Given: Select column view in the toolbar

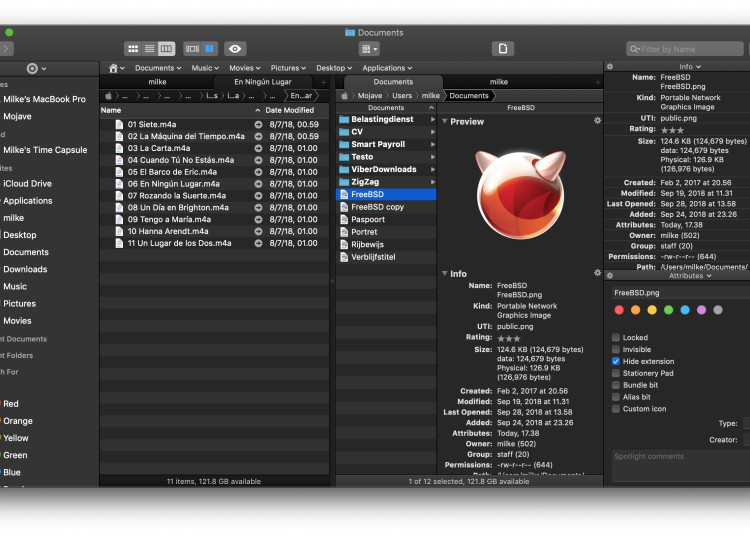Looking at the screenshot, I should [x=166, y=48].
